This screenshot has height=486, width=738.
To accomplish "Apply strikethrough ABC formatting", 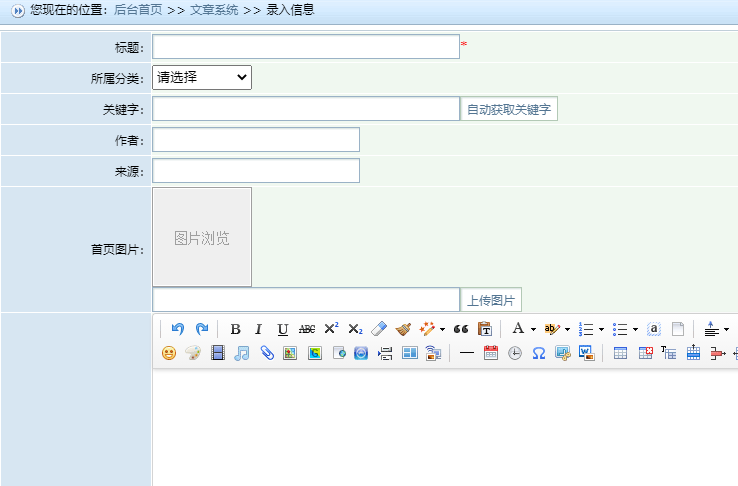I will point(307,329).
